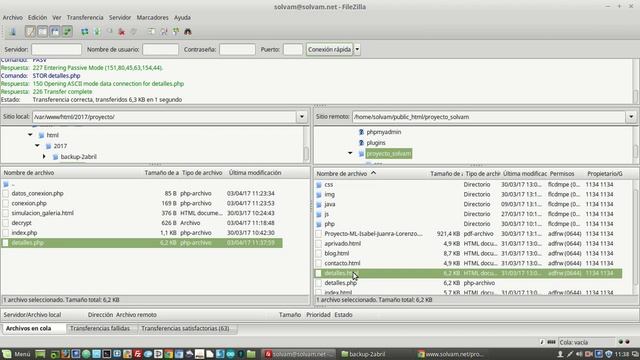Open the Transferencia menu
This screenshot has width=640, height=360.
[85, 18]
